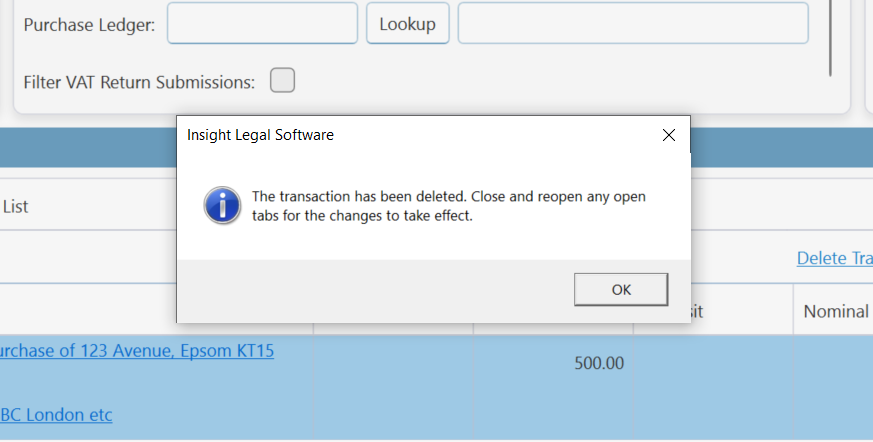Image resolution: width=873 pixels, height=442 pixels.
Task: Click the Purchase Ledger label
Action: 89,25
